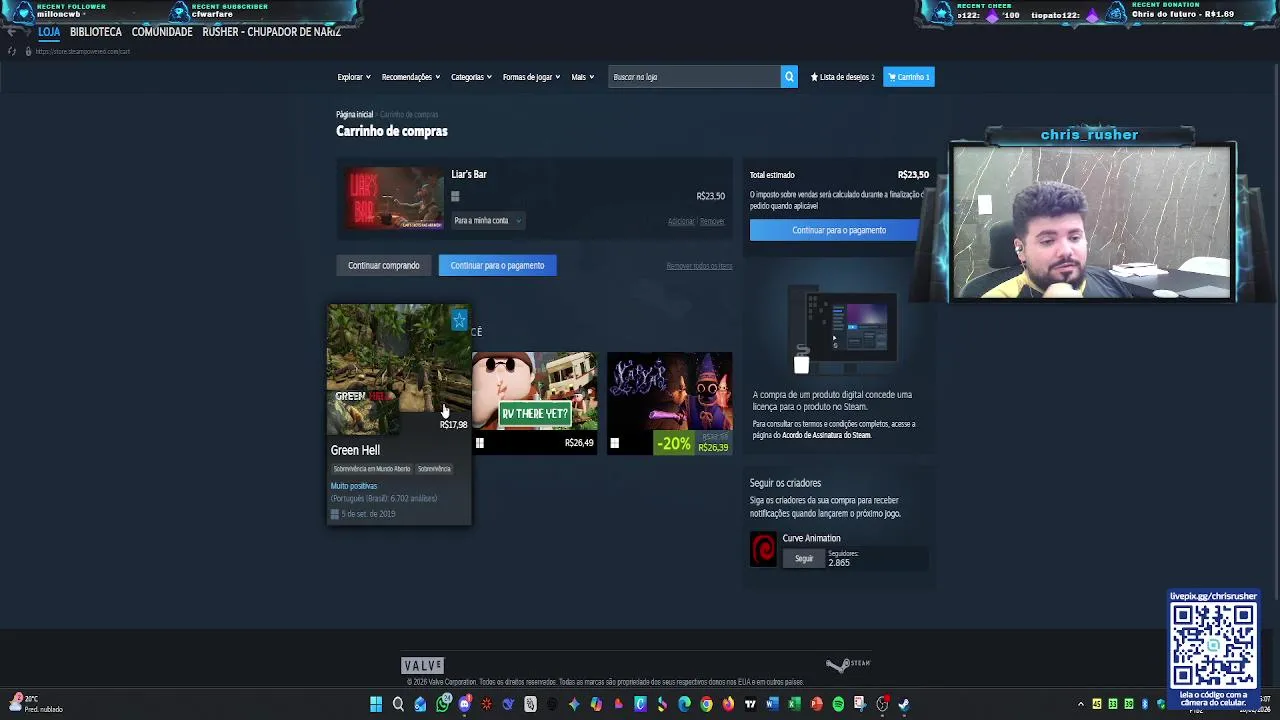Open WhatsApp from the taskbar
1280x720 pixels.
tap(443, 704)
